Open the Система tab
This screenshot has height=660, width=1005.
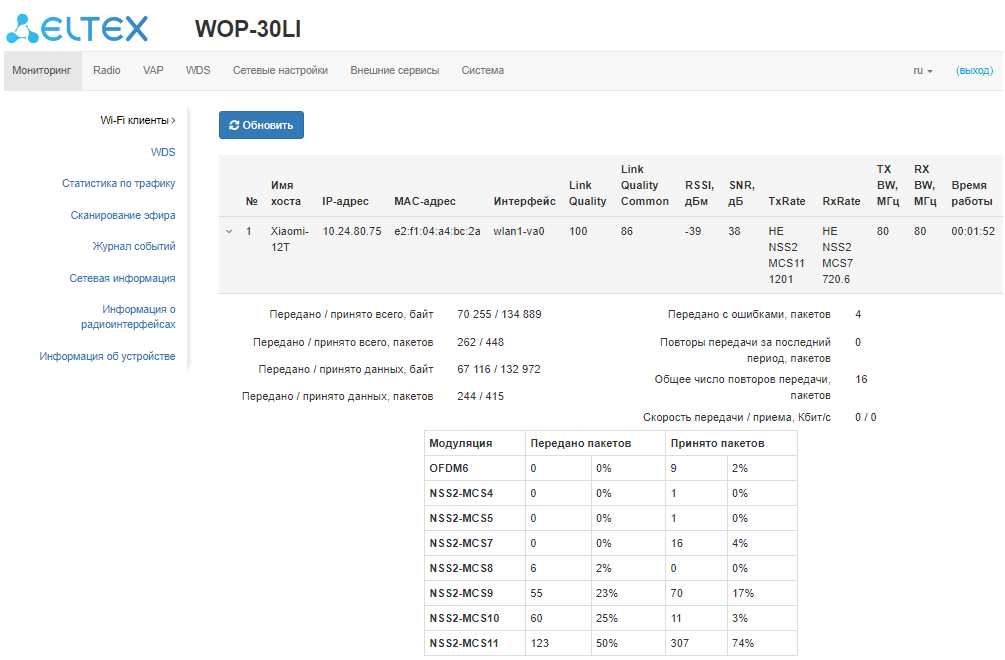point(482,71)
